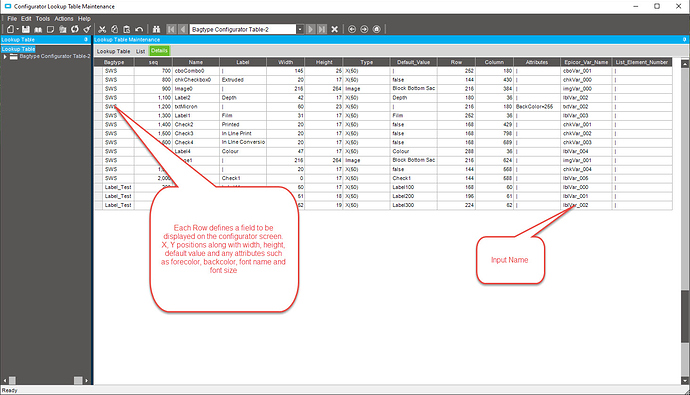Click the Paste clipboard icon
The height and width of the screenshot is (395, 690).
coord(127,29)
